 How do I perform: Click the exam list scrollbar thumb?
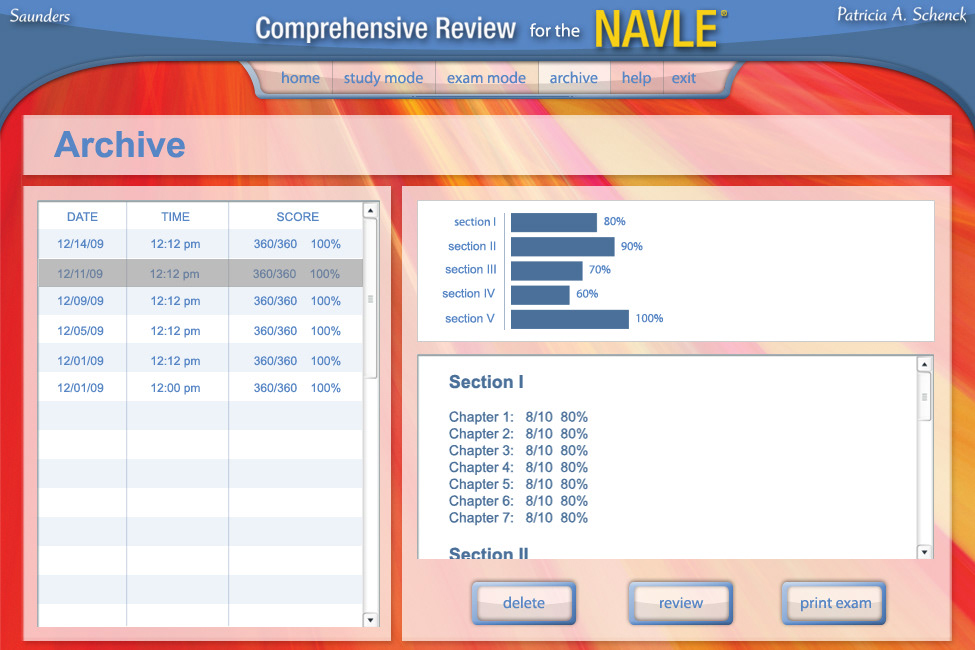[371, 299]
